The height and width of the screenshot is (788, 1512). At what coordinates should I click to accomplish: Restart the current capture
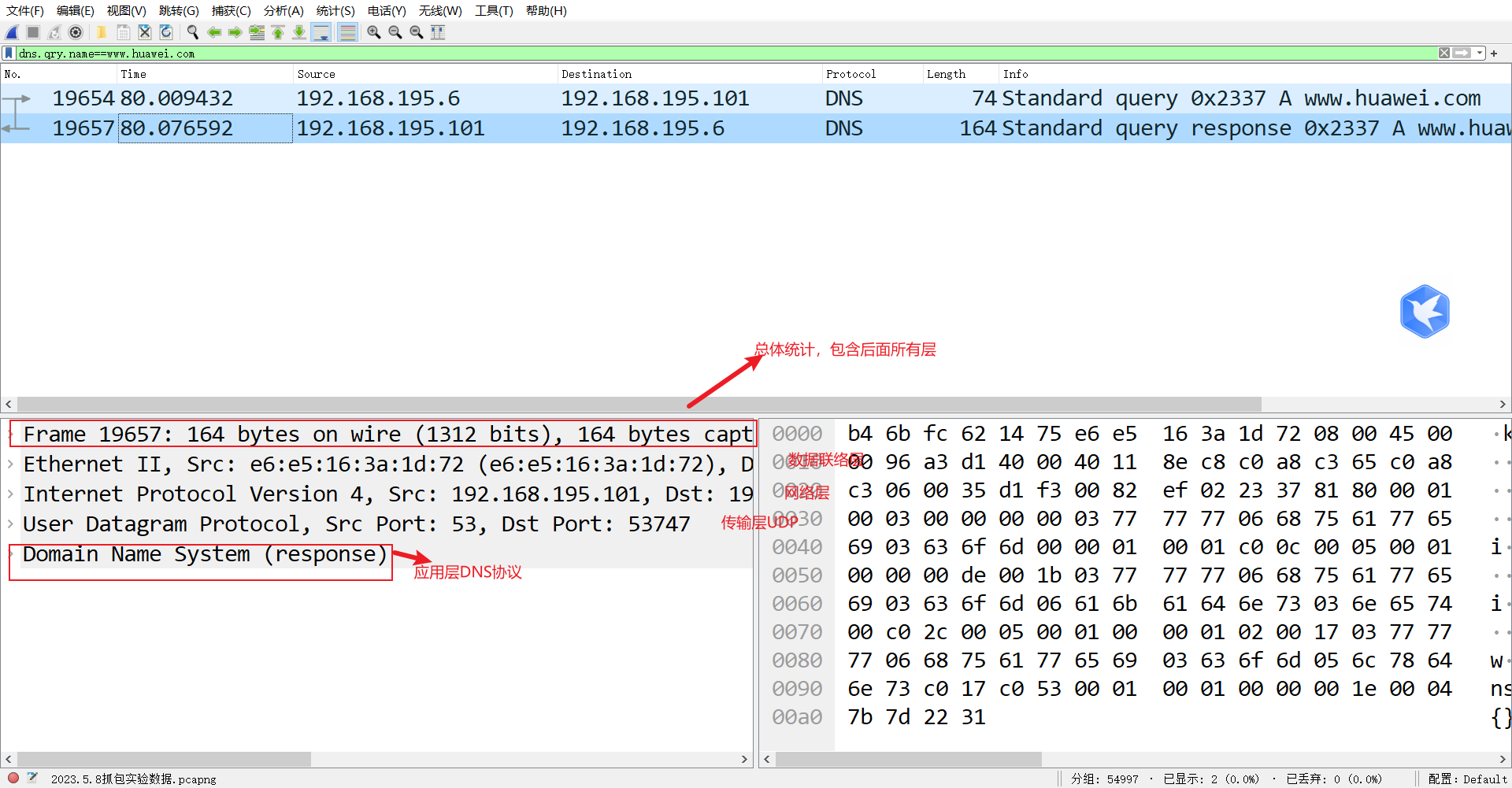54,32
